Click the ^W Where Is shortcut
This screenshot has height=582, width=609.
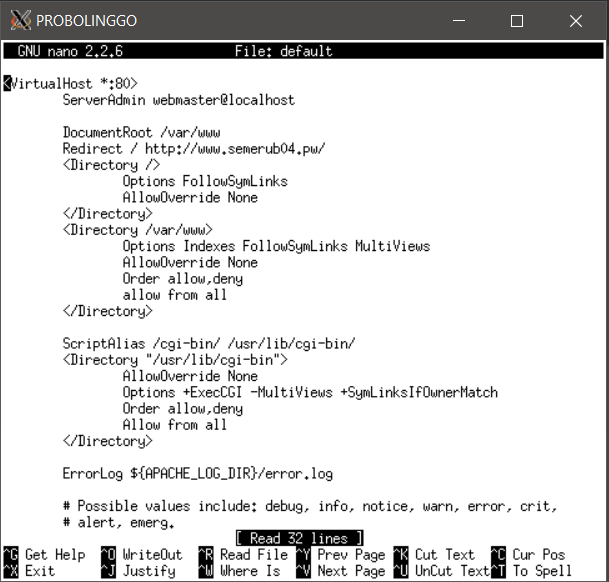tap(239, 571)
